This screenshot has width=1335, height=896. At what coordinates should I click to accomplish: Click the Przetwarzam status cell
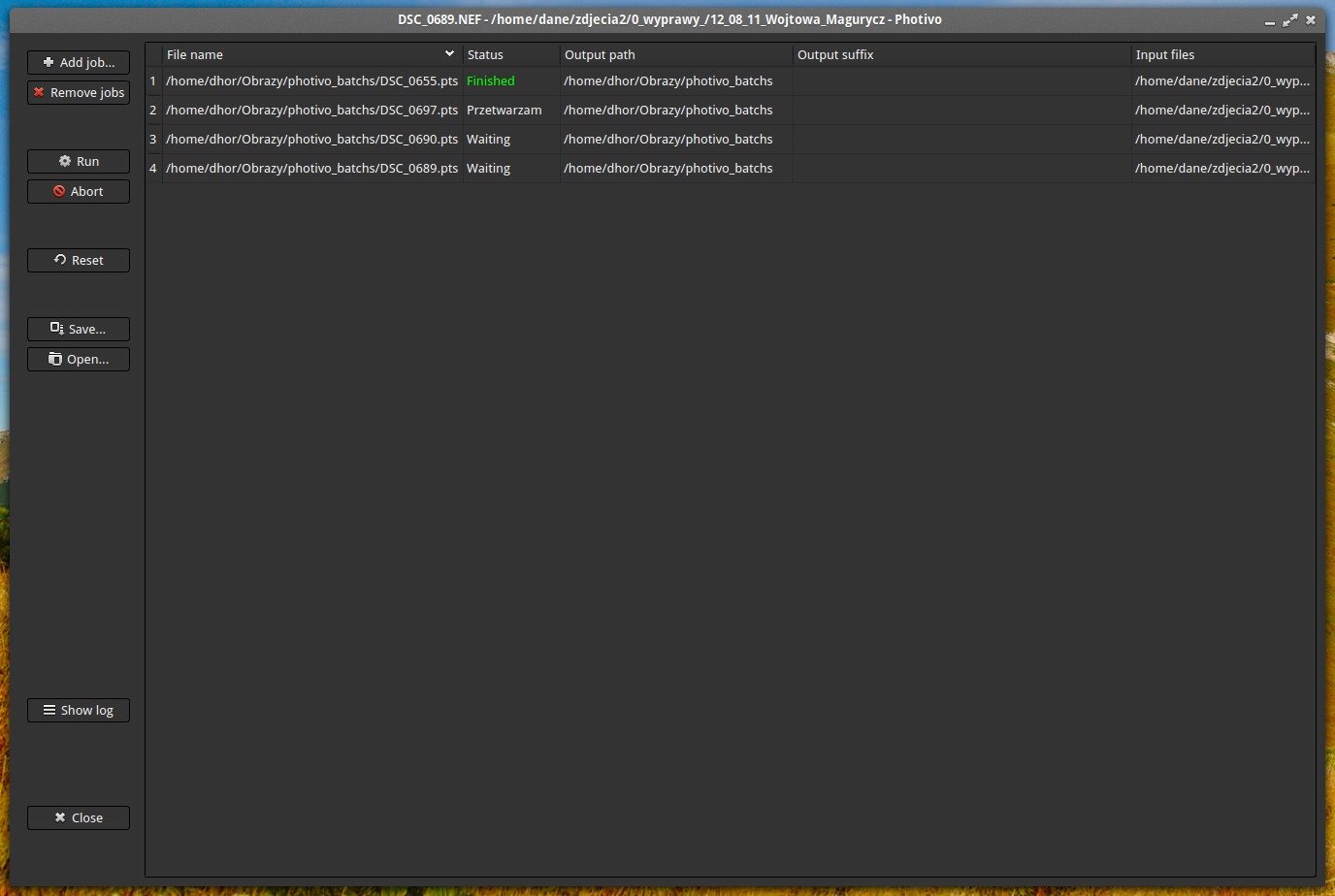[510, 111]
